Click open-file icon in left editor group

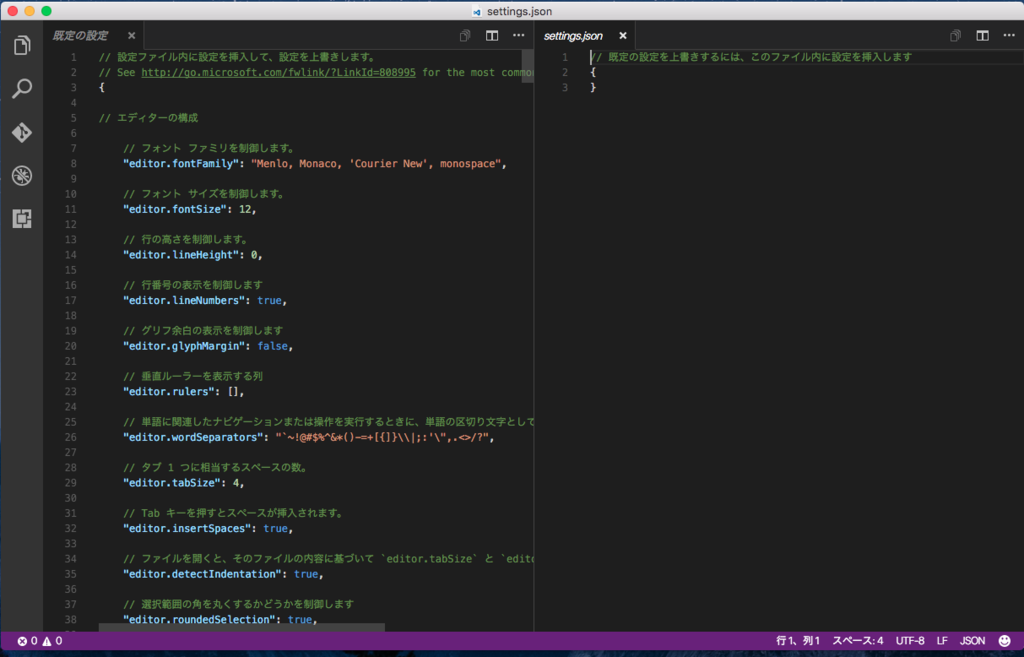point(465,35)
